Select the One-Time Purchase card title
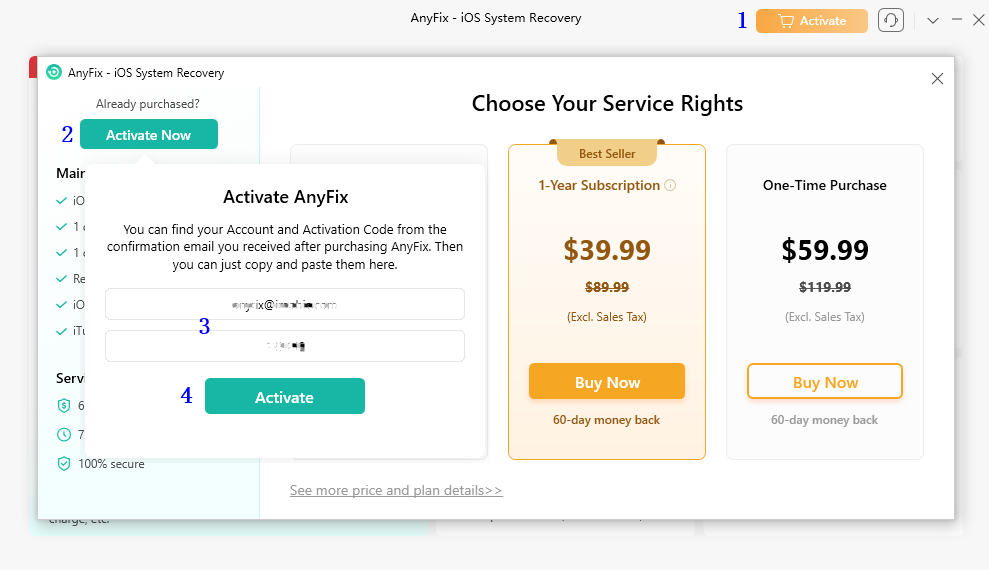989x570 pixels. (824, 185)
